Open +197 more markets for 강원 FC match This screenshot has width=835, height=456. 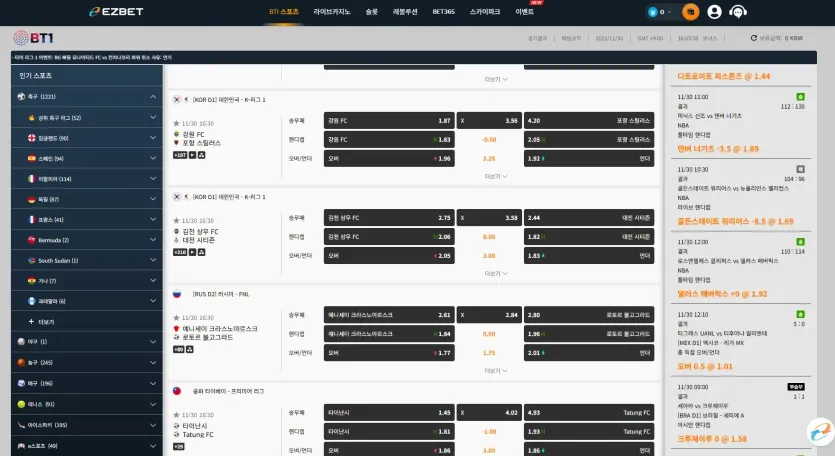(180, 155)
